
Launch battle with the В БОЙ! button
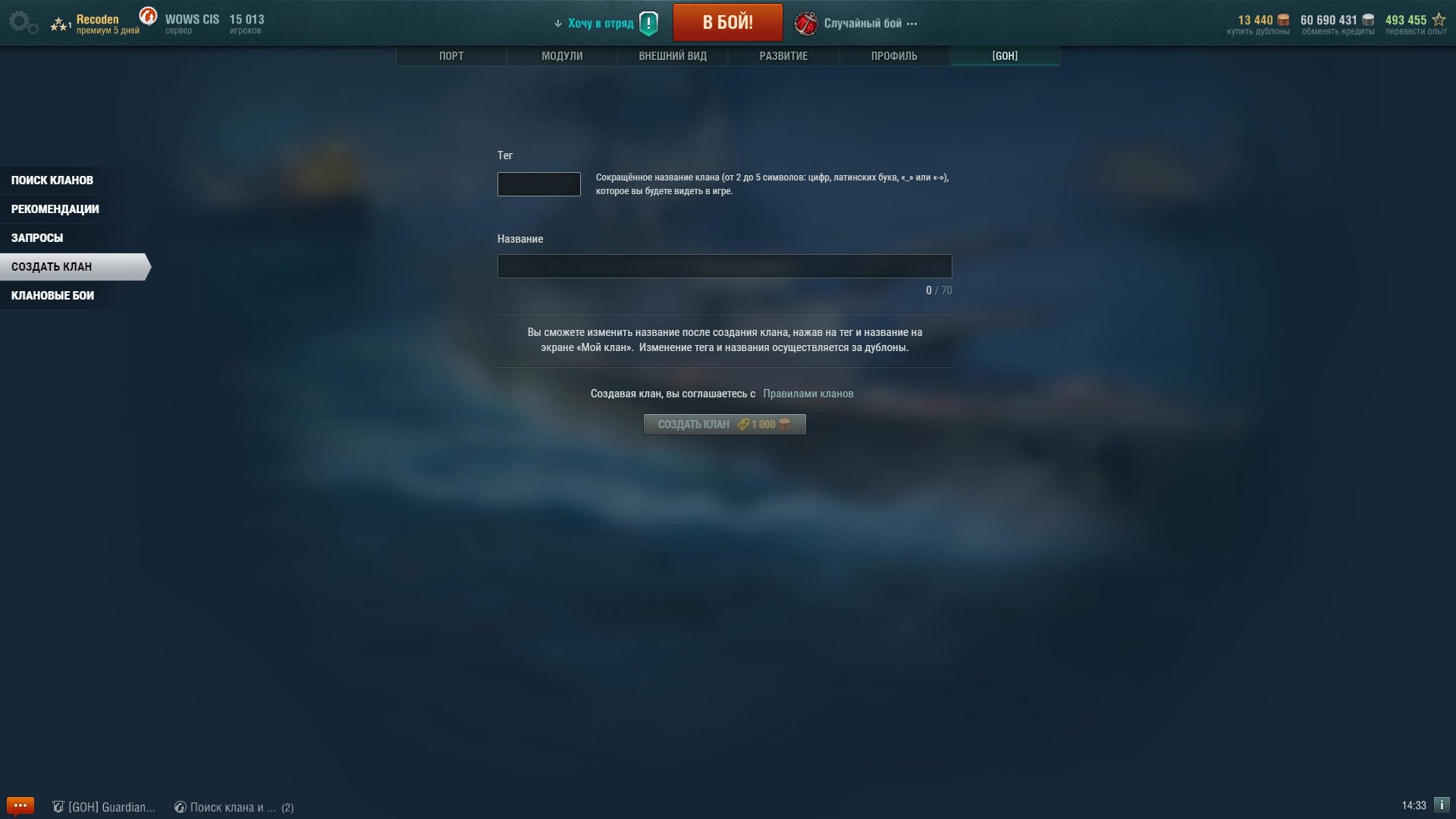click(728, 22)
